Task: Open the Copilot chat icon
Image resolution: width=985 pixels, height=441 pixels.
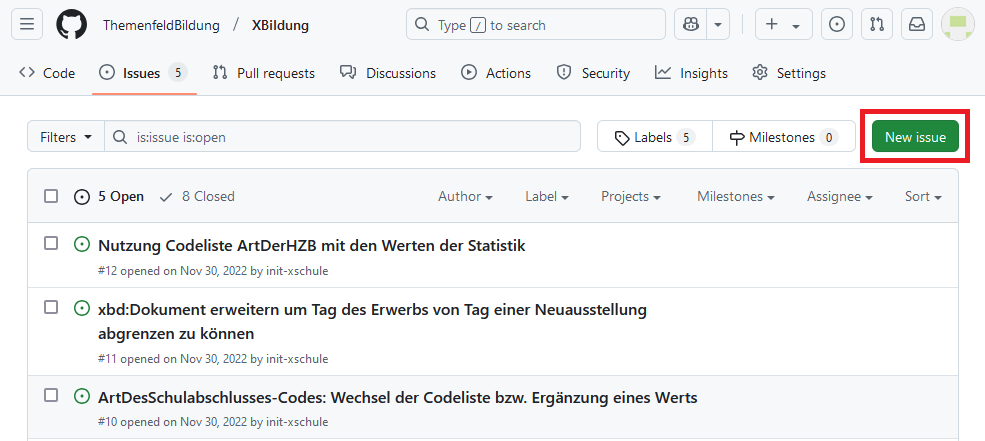Action: [690, 24]
